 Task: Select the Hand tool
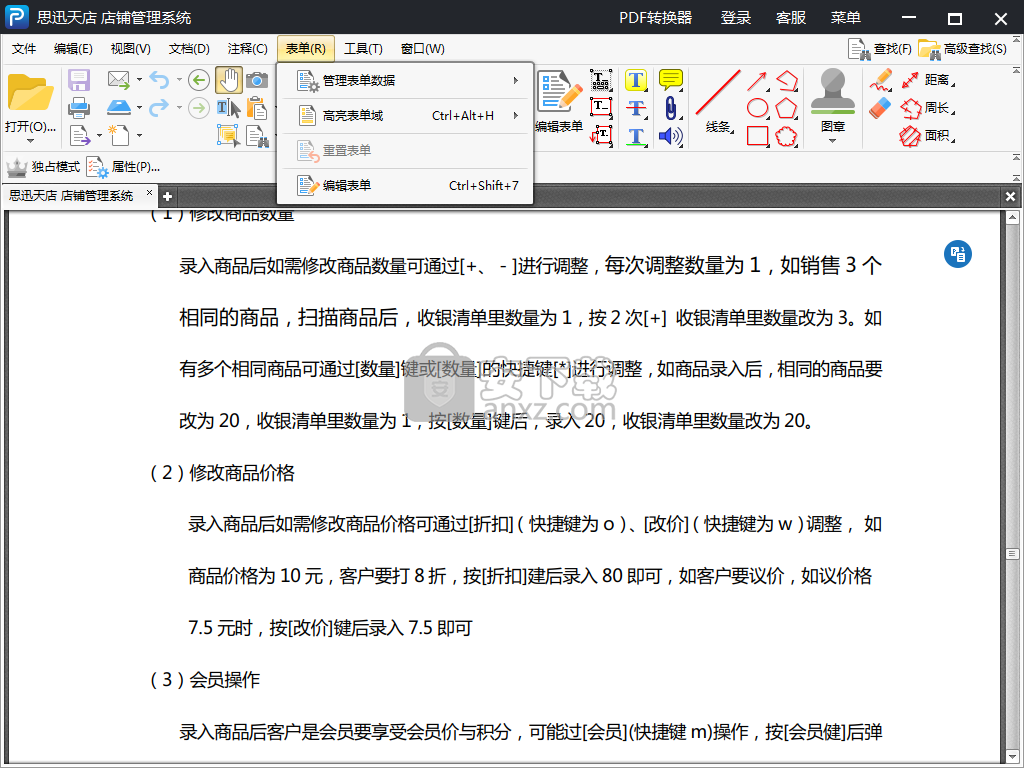pyautogui.click(x=229, y=80)
